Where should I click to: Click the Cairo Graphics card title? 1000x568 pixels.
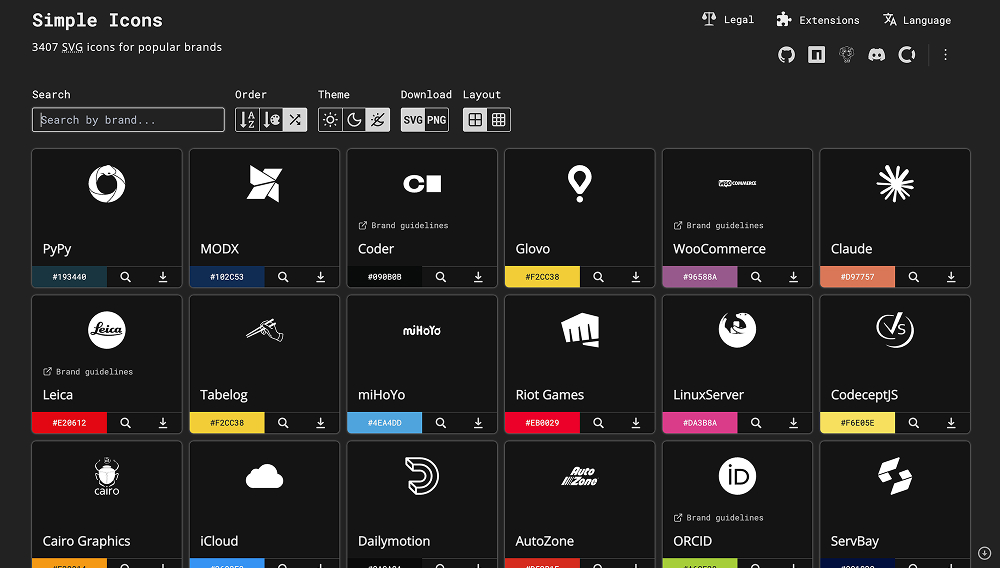click(86, 541)
